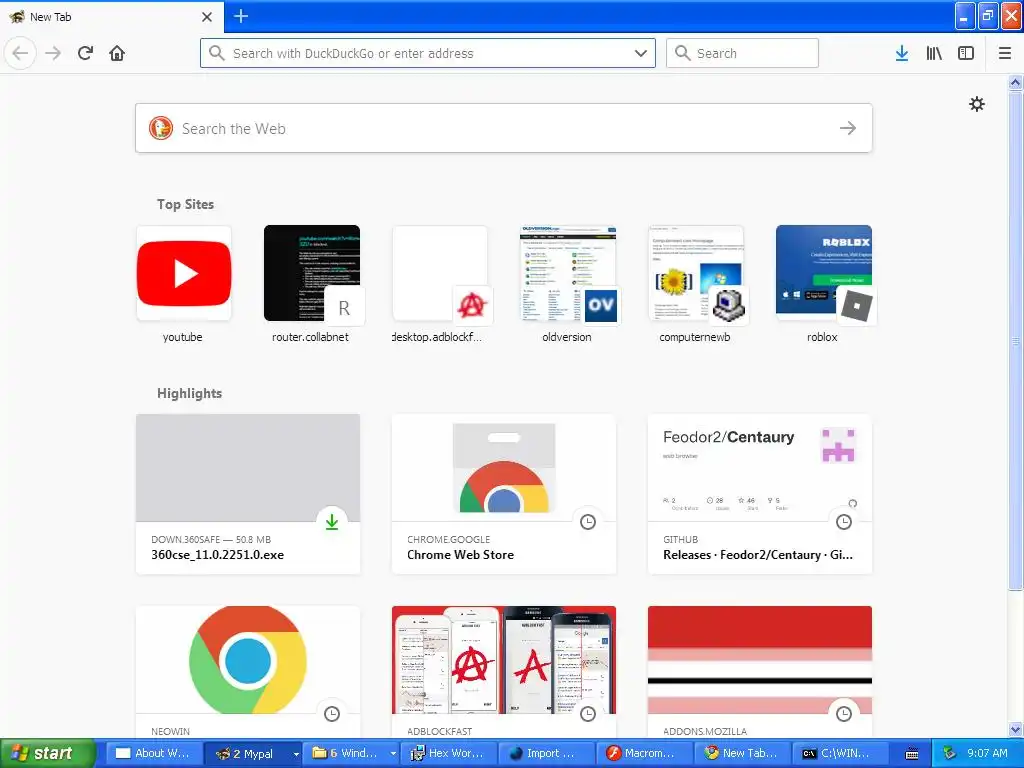1024x768 pixels.
Task: Click the Highlights section heading
Action: tap(189, 393)
